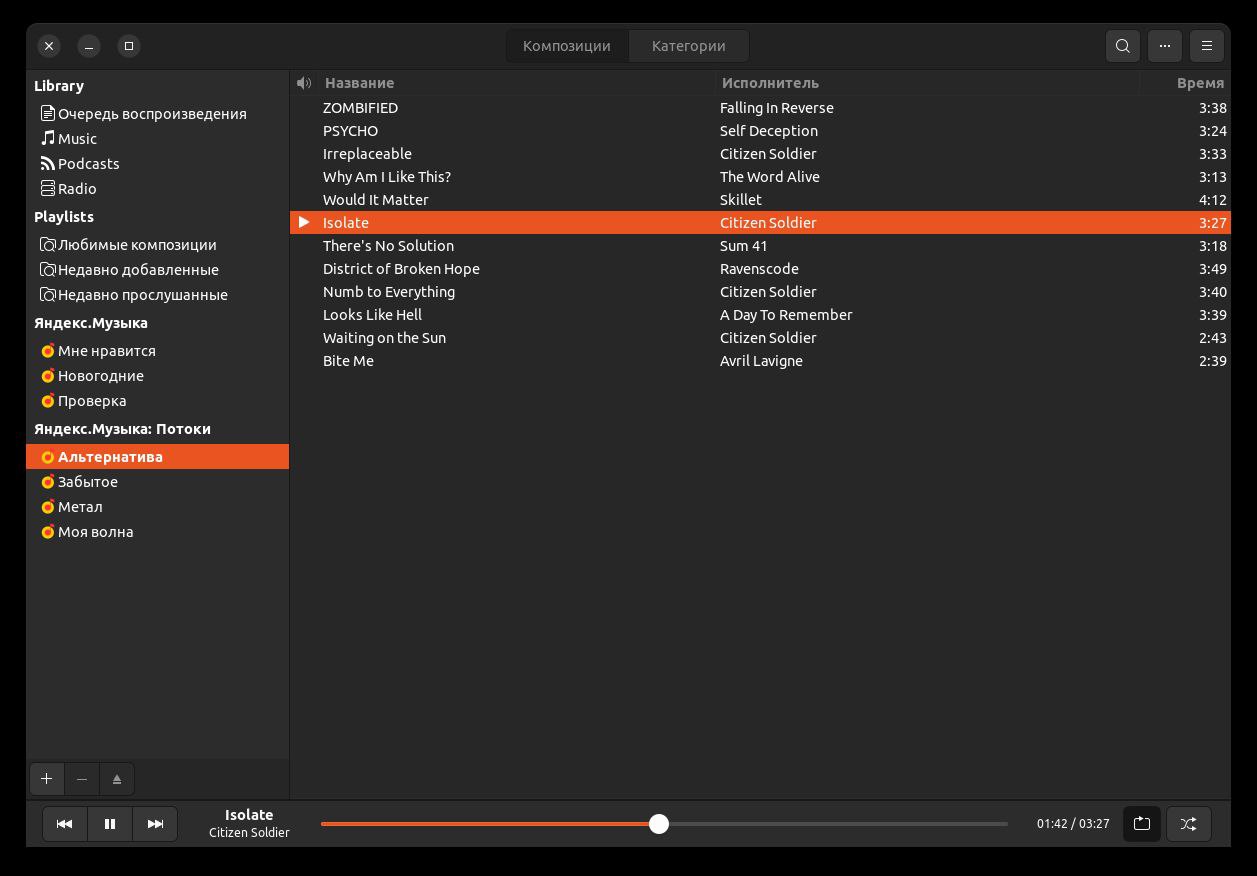Switch to Категории tab
Image resolution: width=1257 pixels, height=876 pixels.
tap(689, 46)
